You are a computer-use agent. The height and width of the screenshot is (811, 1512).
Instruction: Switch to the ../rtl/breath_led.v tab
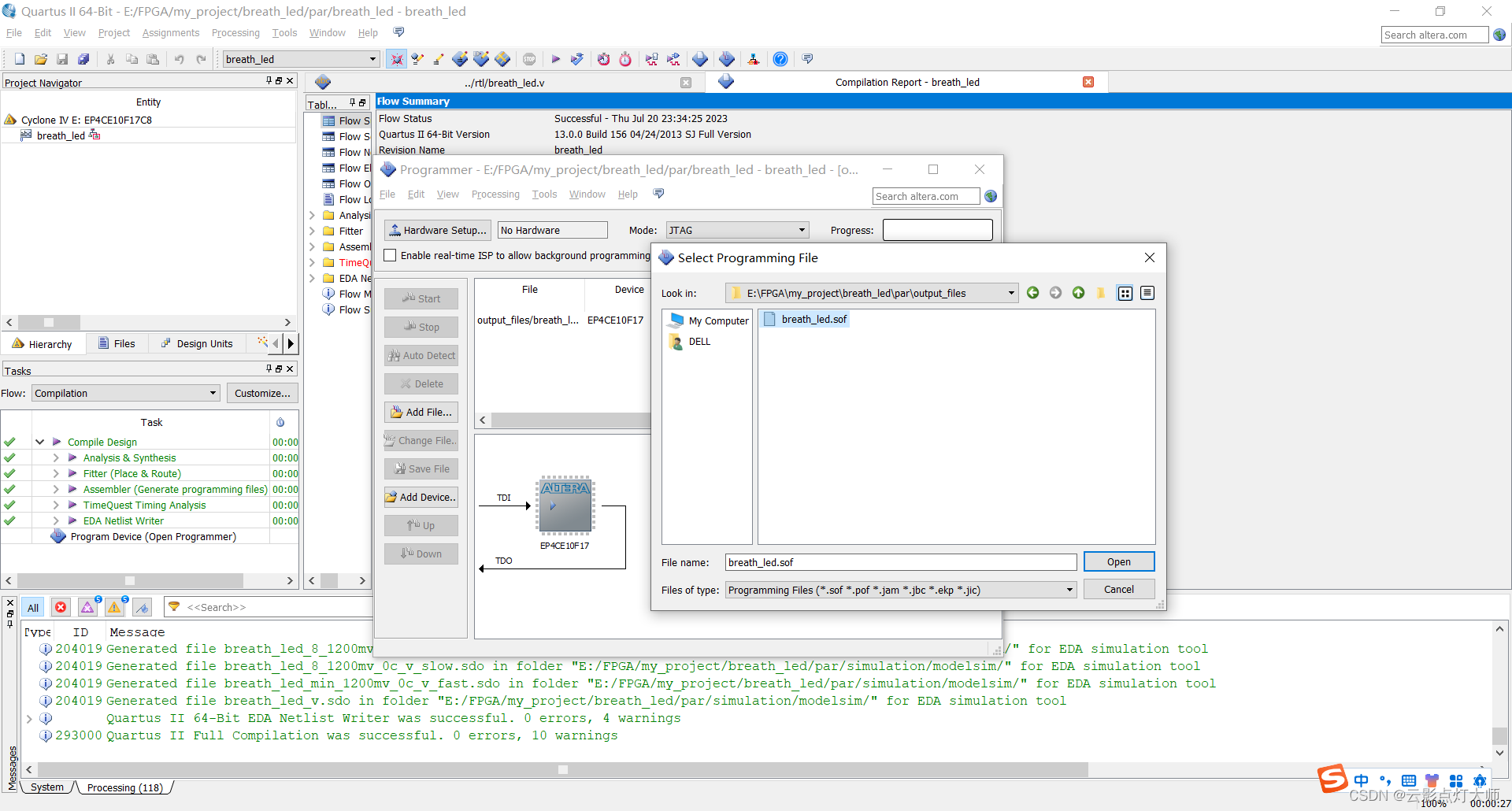point(504,83)
